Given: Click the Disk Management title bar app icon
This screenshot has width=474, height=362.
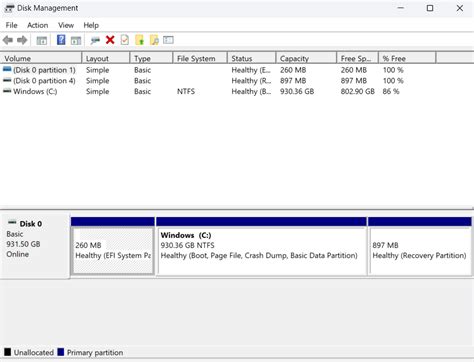Looking at the screenshot, I should [9, 8].
